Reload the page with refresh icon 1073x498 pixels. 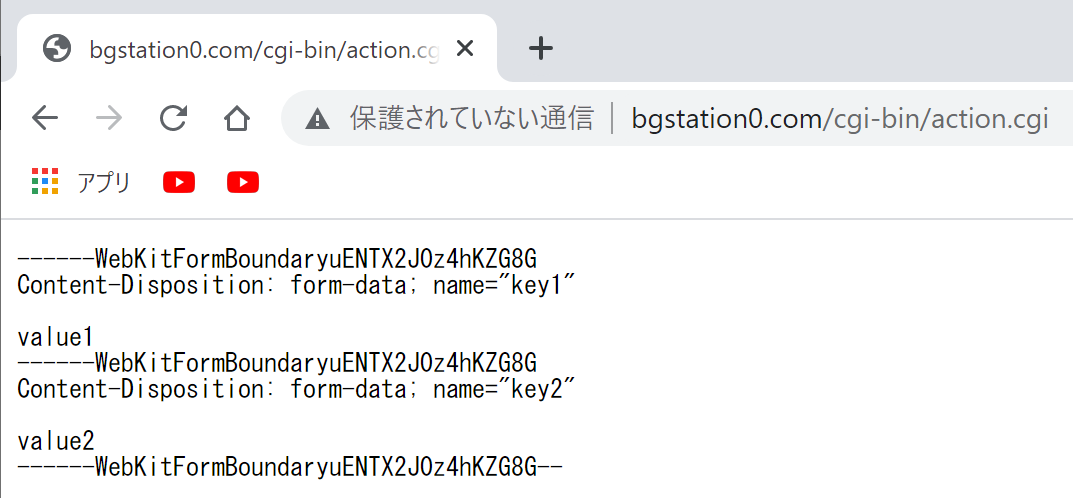click(173, 118)
